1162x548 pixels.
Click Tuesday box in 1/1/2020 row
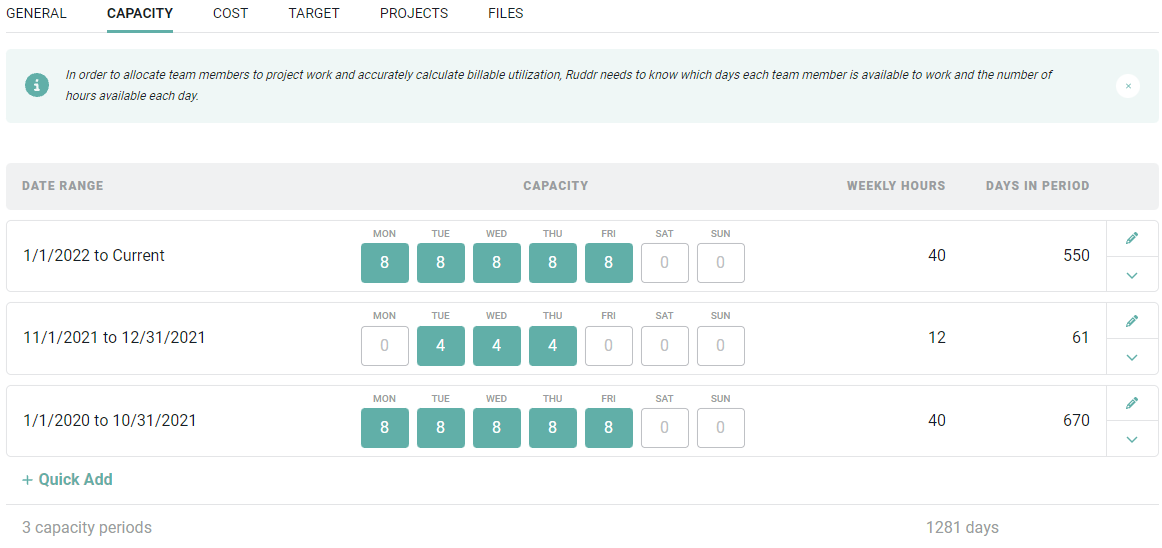pos(441,428)
